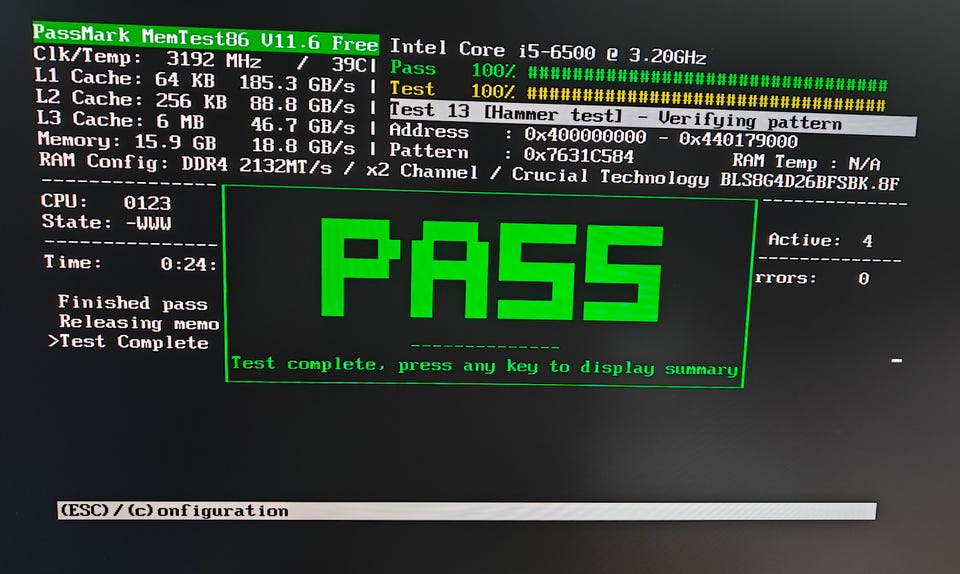Click the green Pass progress bar
Viewport: 960px width, 574px height.
click(707, 78)
